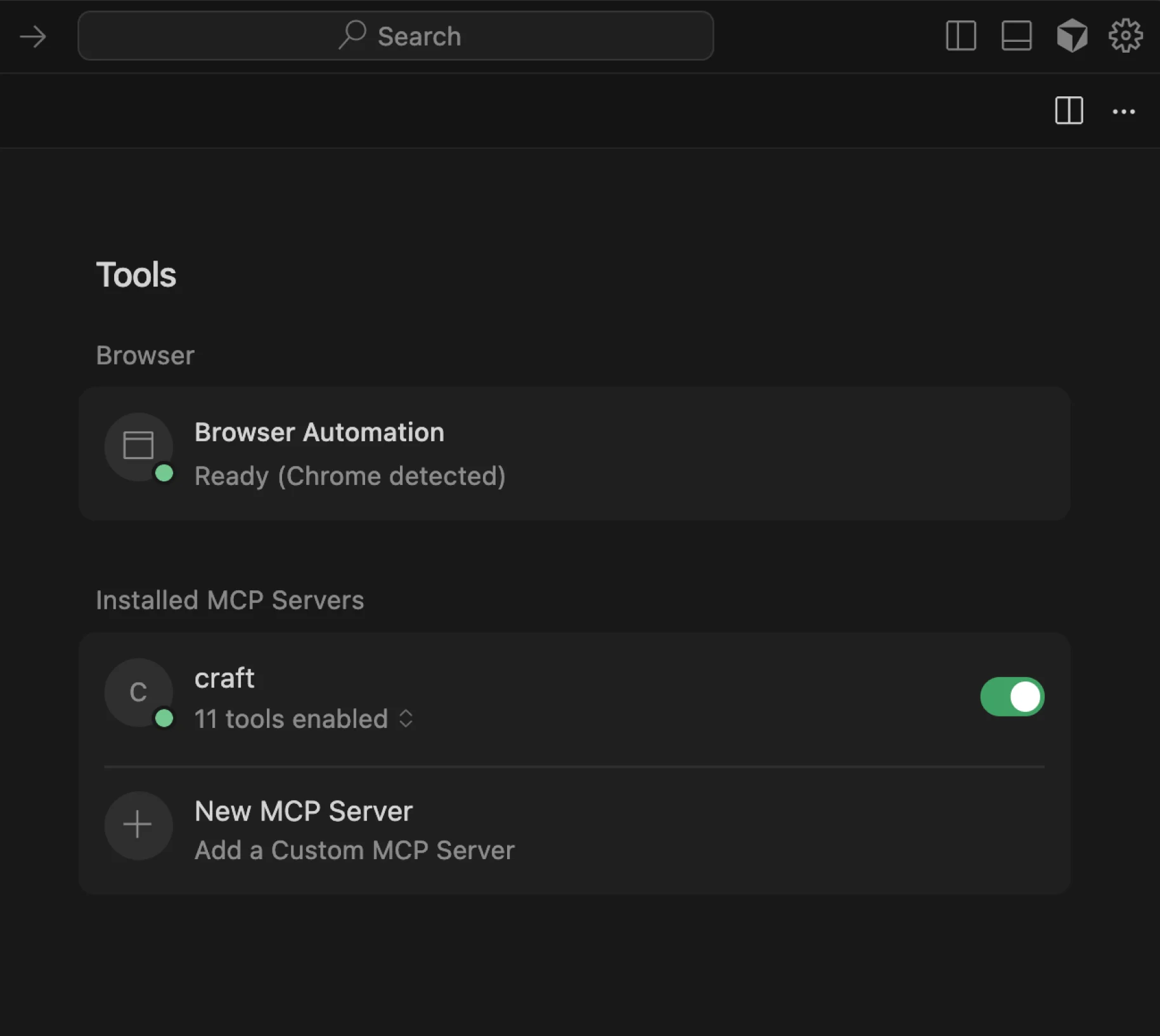Click the extensions cube icon in the top bar

1073,36
